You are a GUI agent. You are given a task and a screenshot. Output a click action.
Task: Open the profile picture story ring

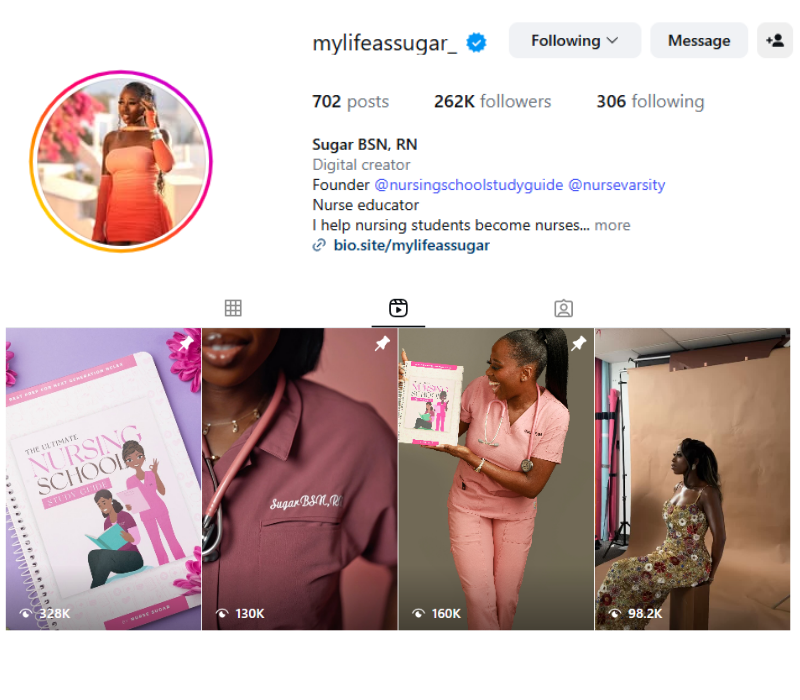pos(121,161)
